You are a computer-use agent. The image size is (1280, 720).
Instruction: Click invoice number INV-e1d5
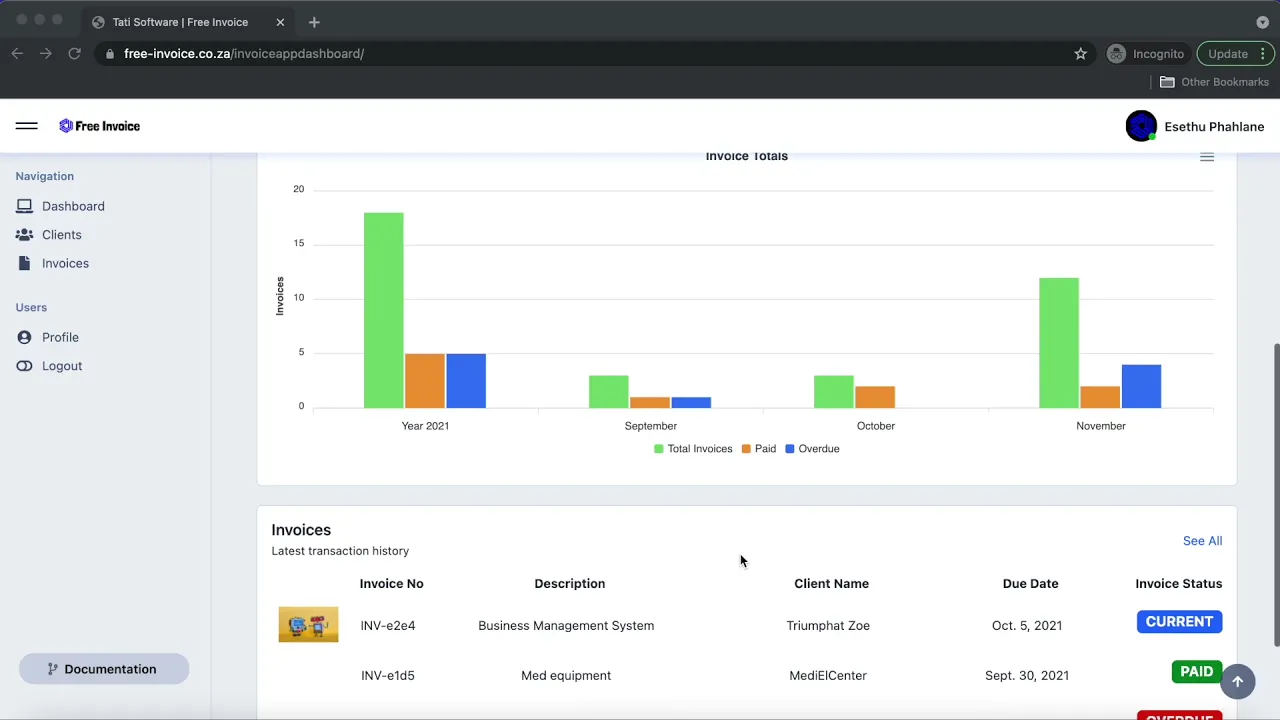388,676
